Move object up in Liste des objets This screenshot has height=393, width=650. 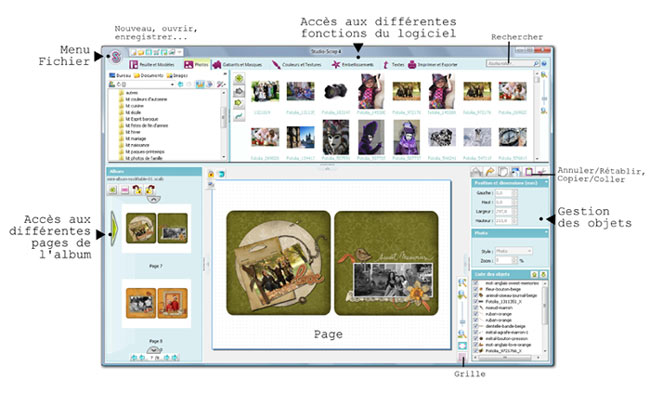534,274
